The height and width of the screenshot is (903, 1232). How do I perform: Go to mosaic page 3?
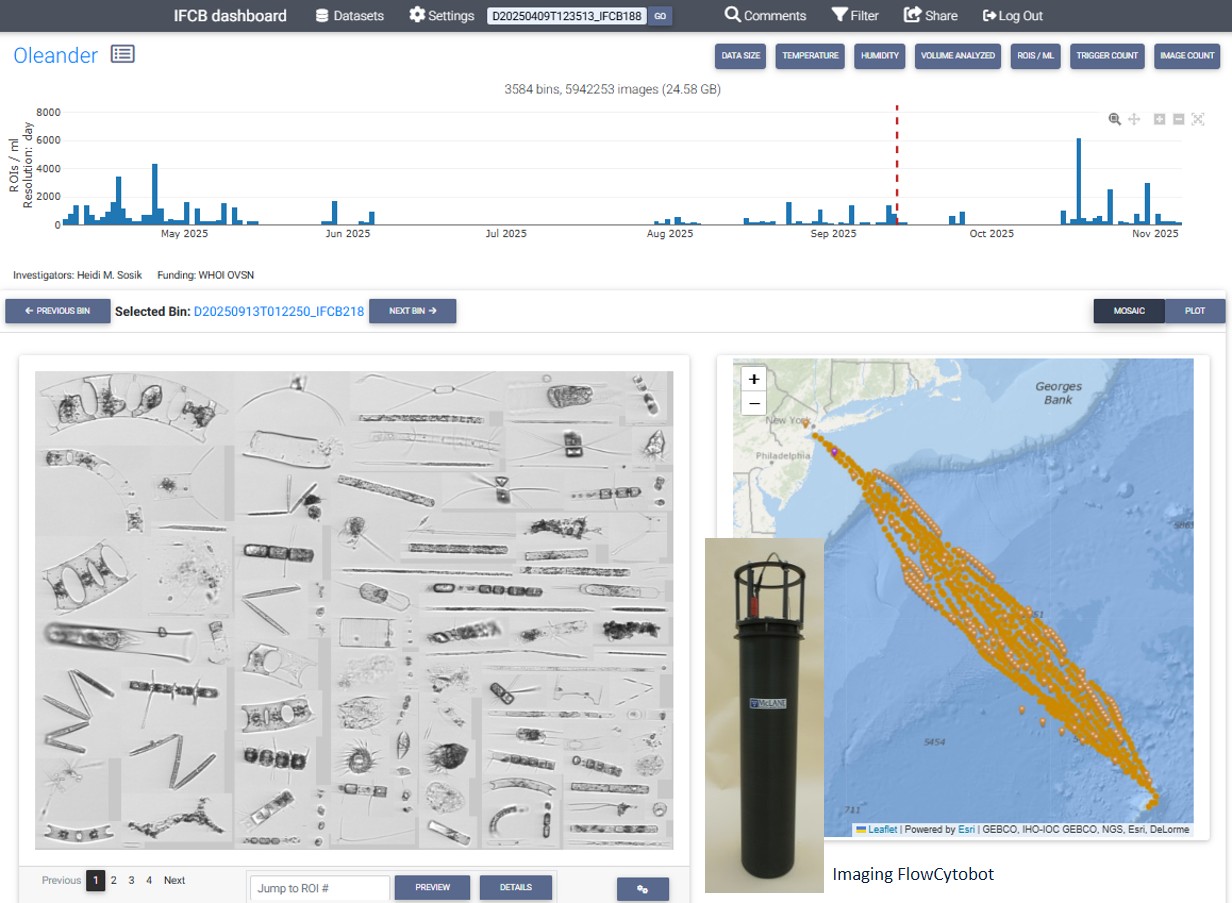click(131, 880)
